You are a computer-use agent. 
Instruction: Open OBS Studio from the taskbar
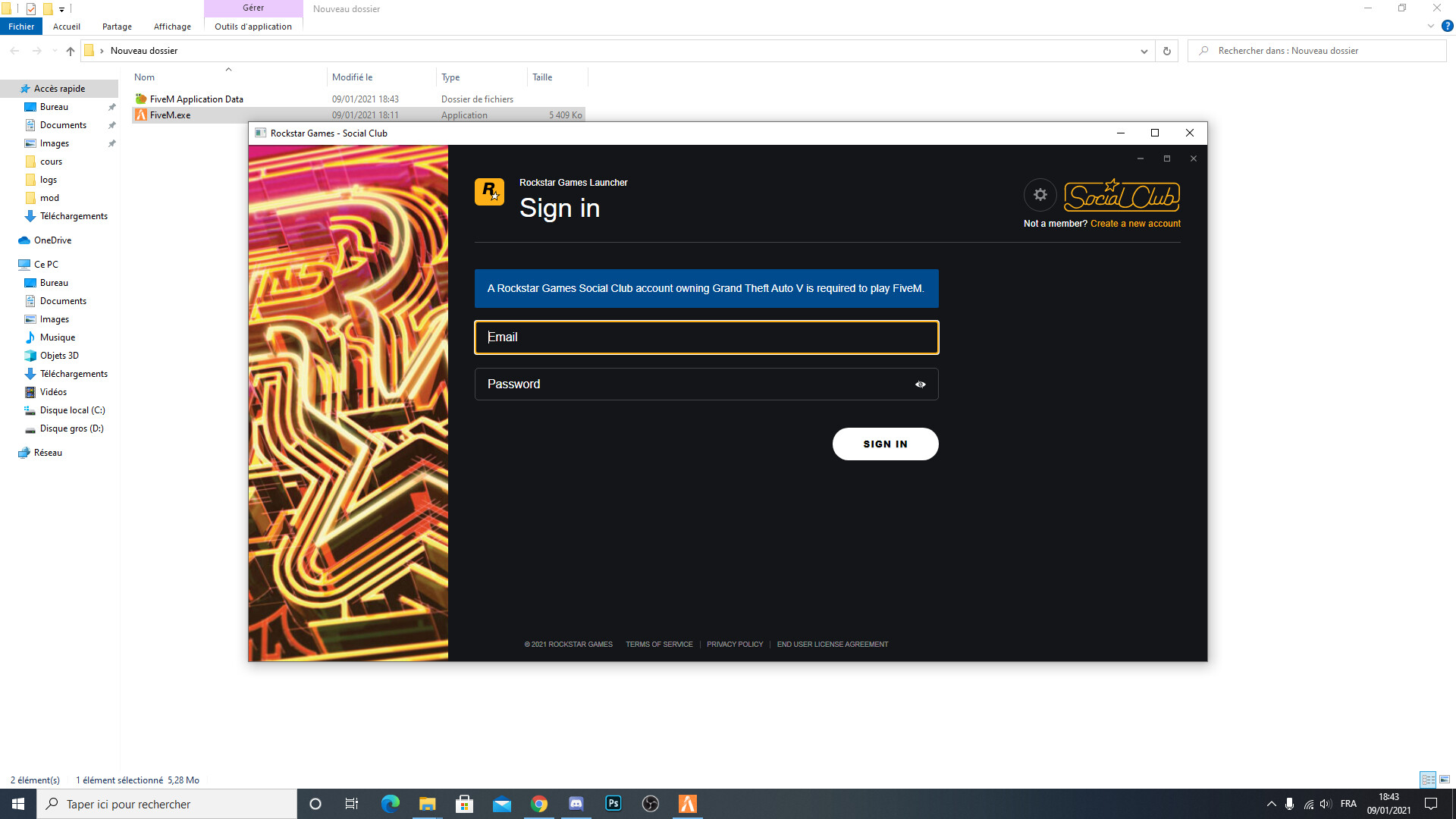click(650, 804)
